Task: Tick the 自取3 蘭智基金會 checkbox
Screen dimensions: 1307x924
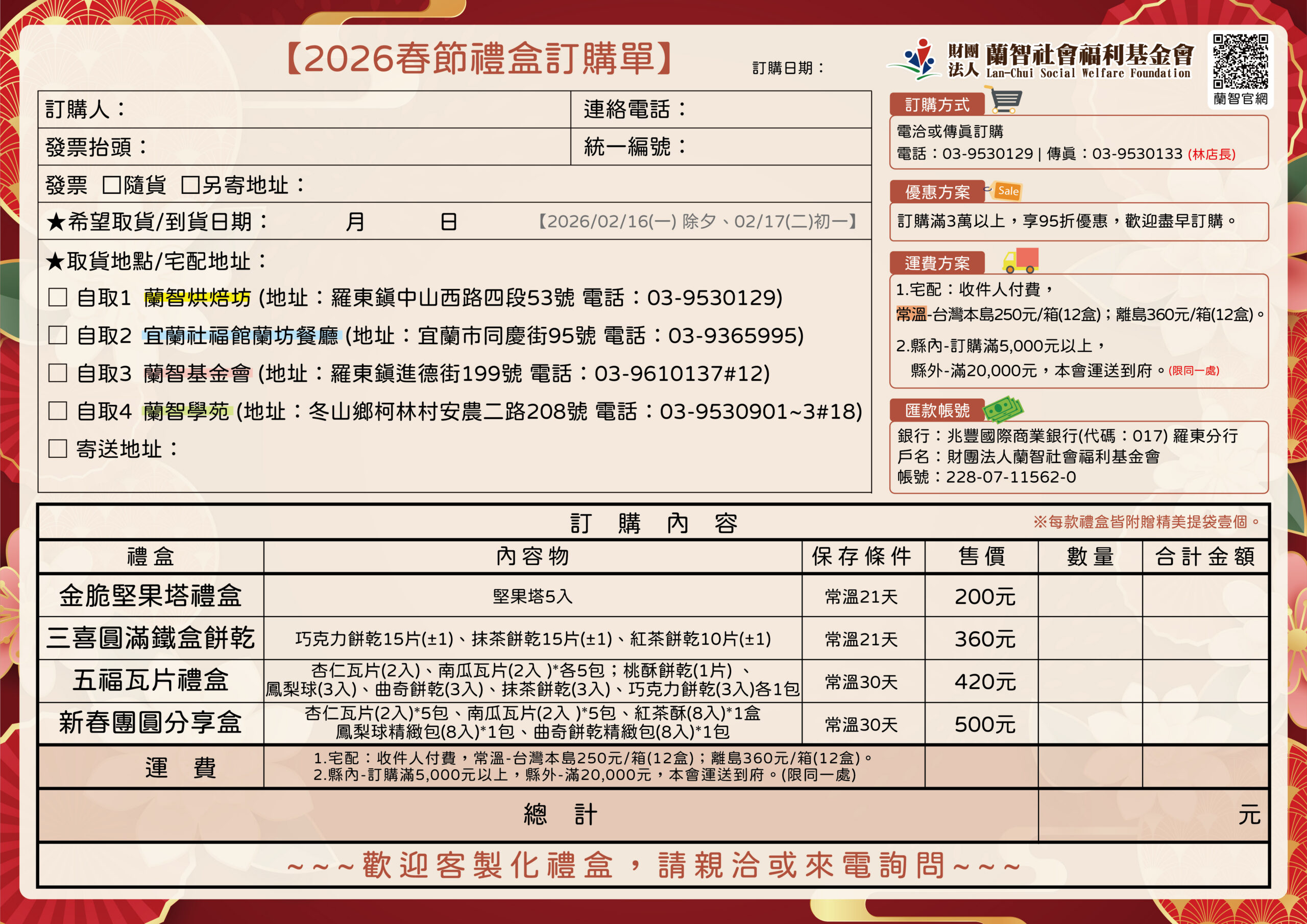Action: [x=58, y=373]
